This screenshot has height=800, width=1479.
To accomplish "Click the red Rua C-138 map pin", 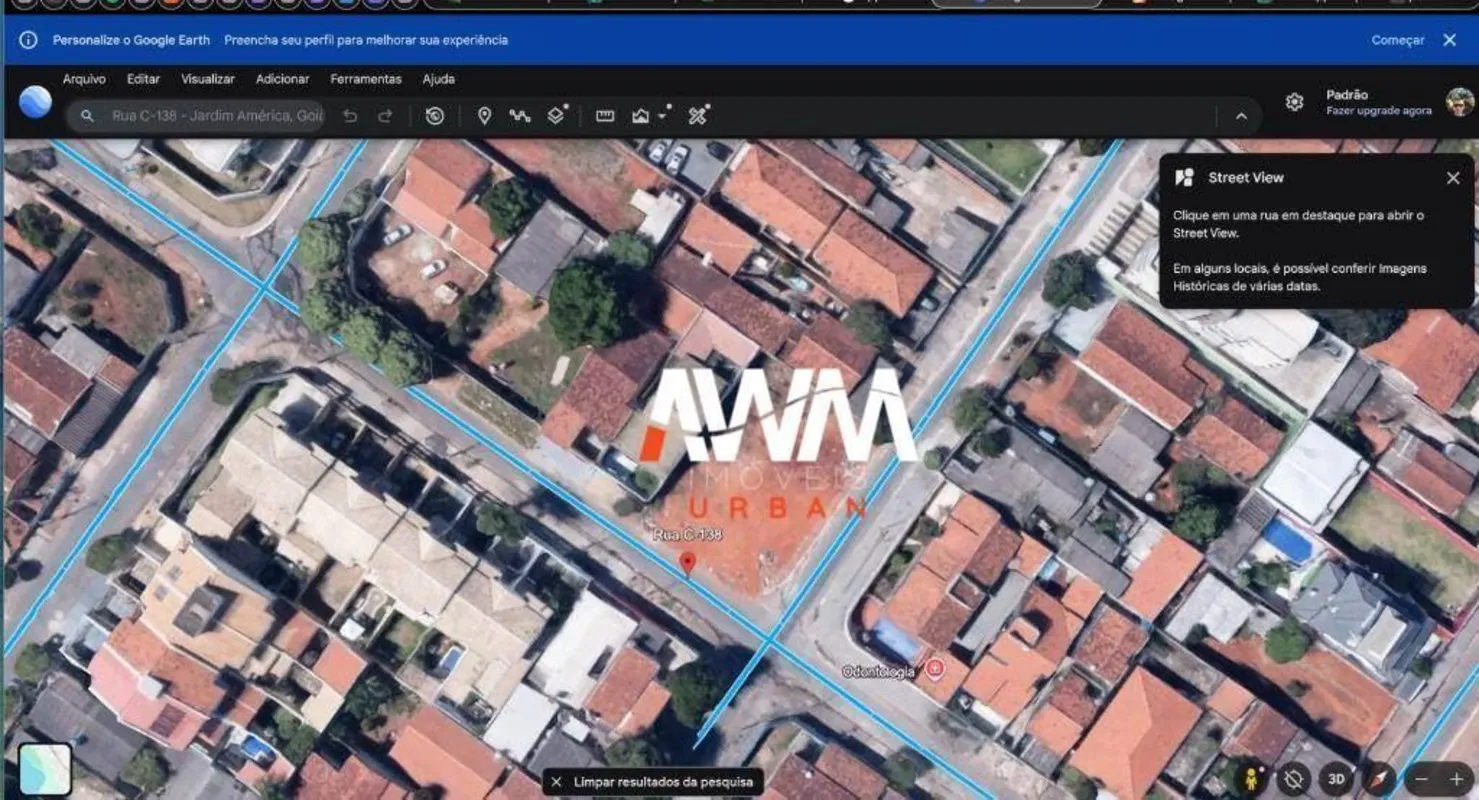I will click(x=687, y=563).
